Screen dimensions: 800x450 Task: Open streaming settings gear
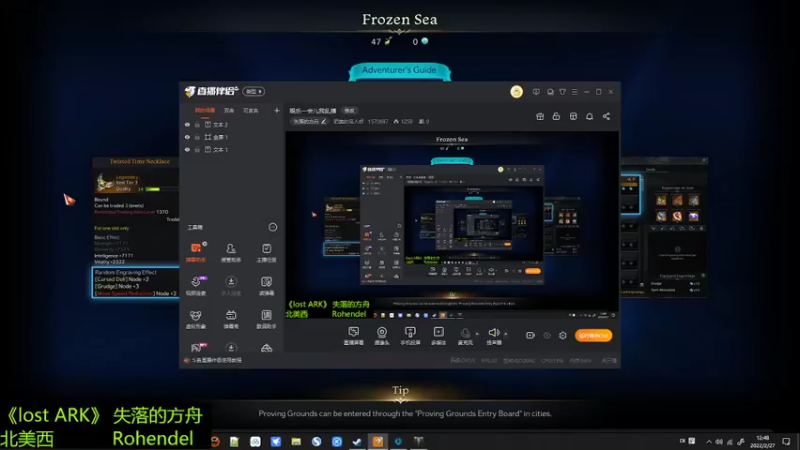563,335
